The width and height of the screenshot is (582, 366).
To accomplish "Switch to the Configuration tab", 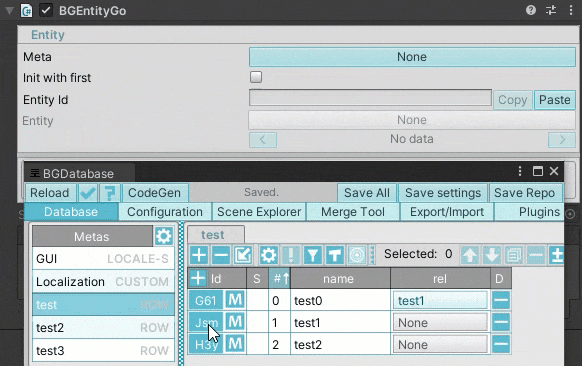I will point(165,212).
